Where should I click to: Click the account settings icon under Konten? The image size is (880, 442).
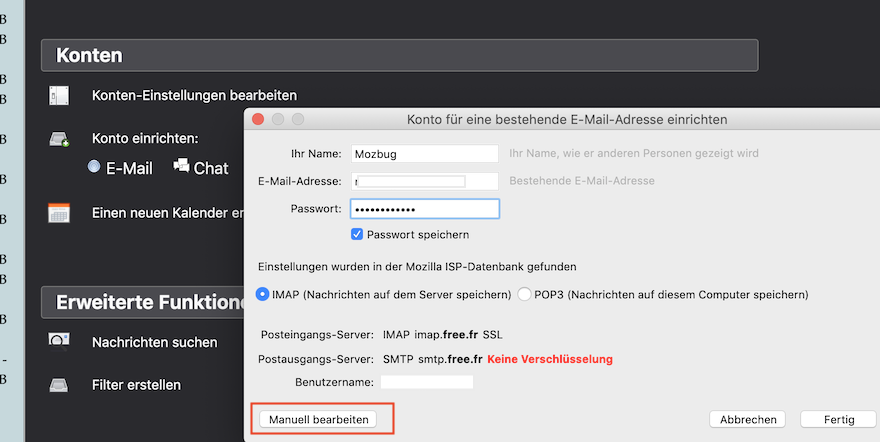tap(59, 96)
